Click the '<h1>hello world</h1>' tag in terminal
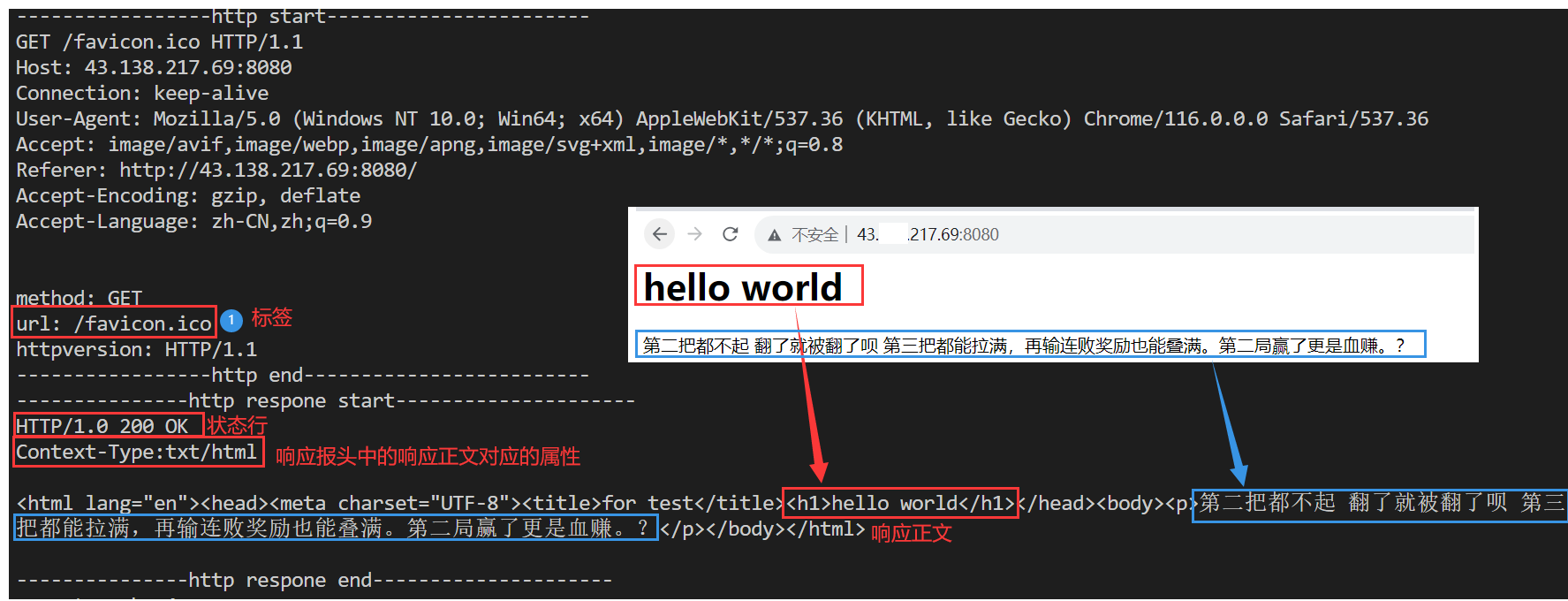The height and width of the screenshot is (601, 1568). (x=900, y=503)
